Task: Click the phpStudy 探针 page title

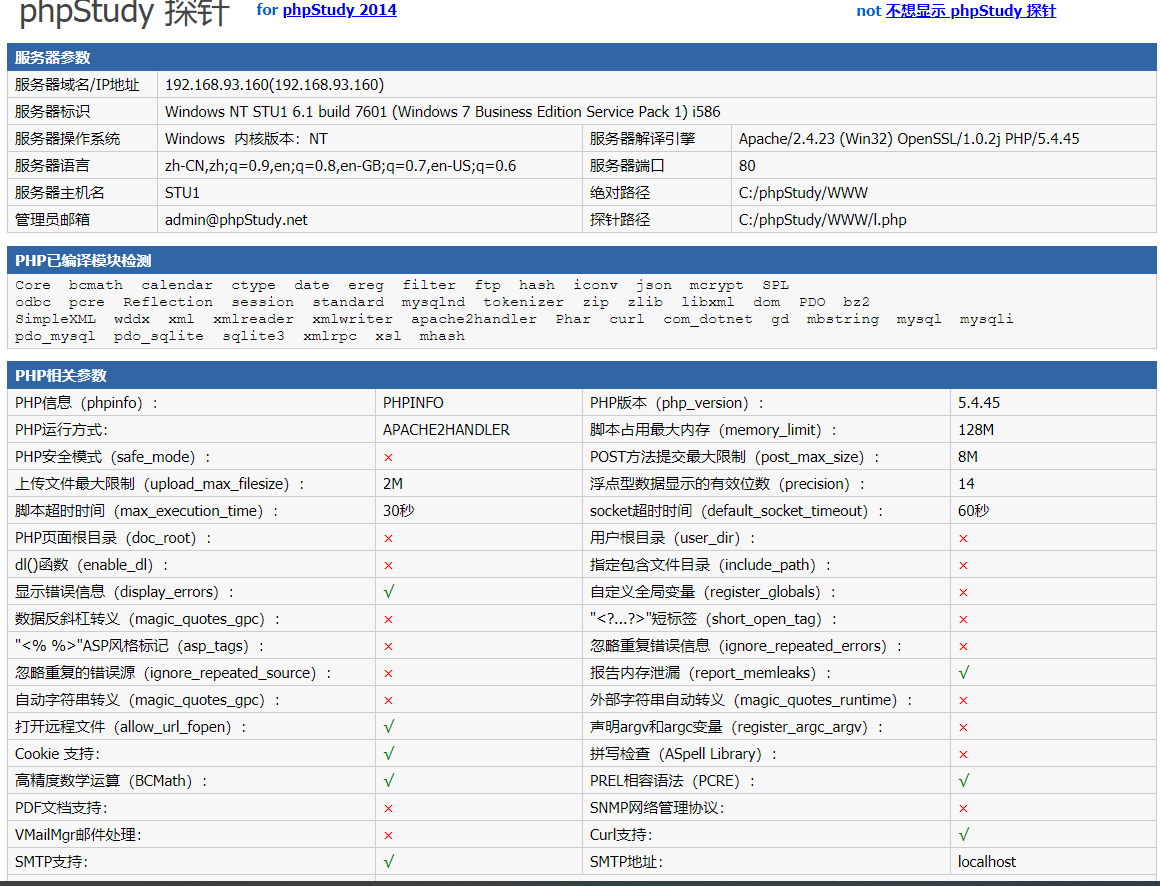Action: [x=124, y=13]
